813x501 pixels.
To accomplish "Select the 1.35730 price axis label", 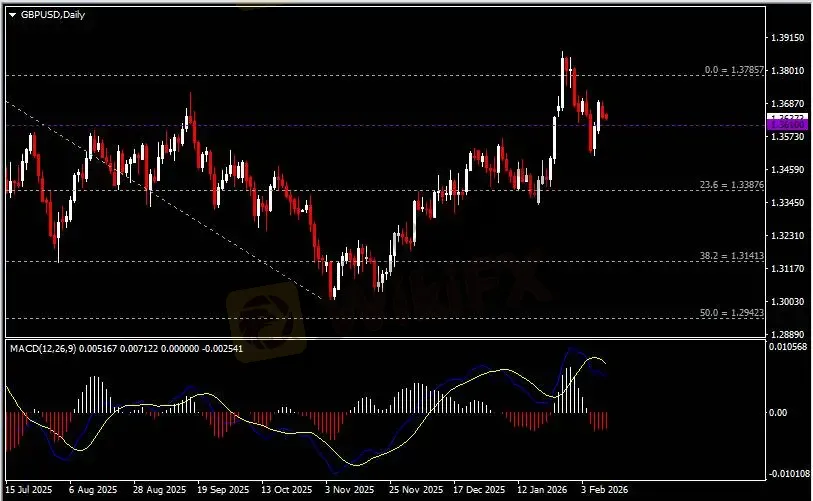I will (x=788, y=136).
